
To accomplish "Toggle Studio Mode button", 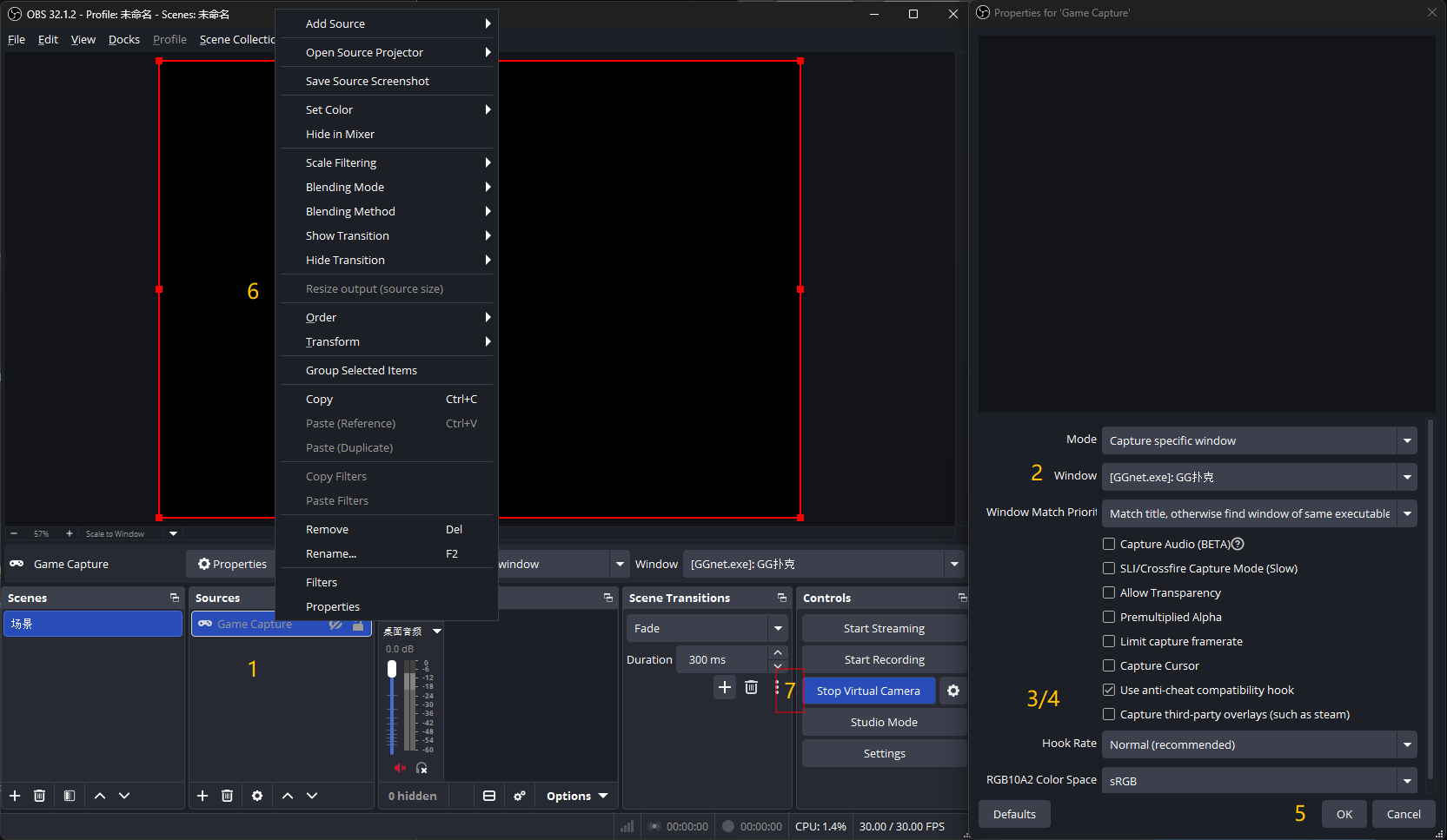I will 884,722.
